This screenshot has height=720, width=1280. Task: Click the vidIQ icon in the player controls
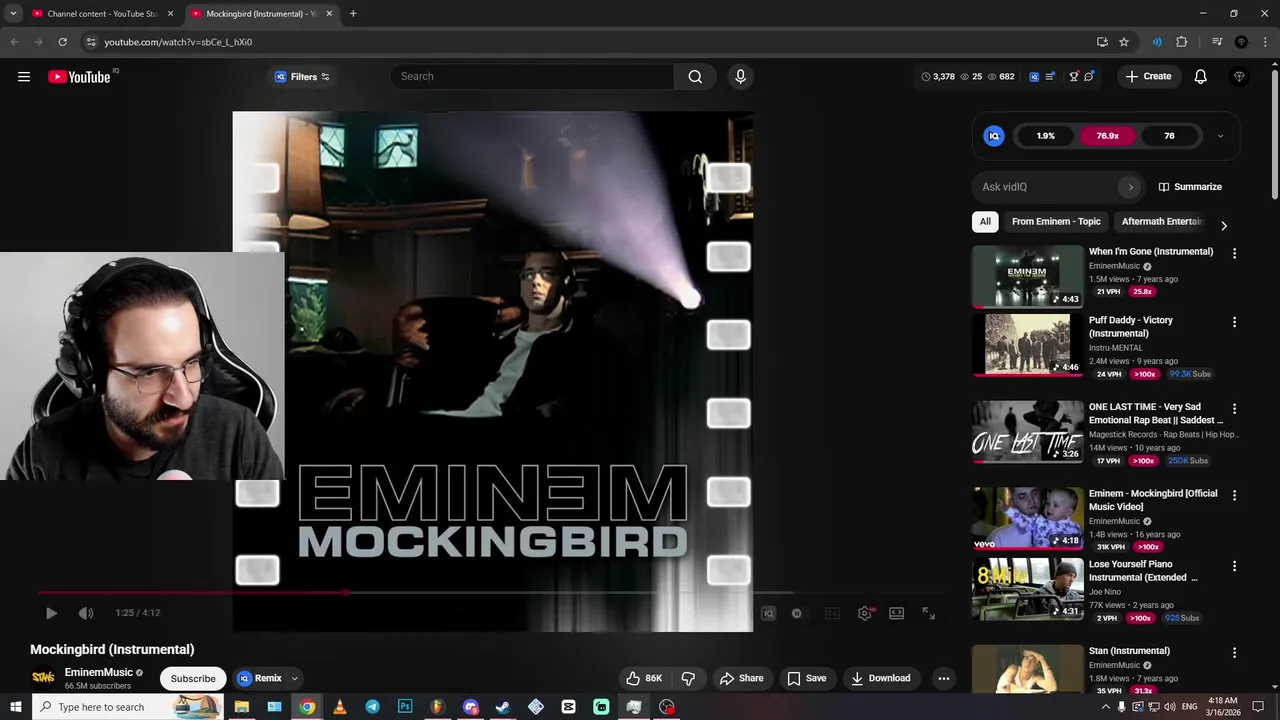(x=768, y=613)
